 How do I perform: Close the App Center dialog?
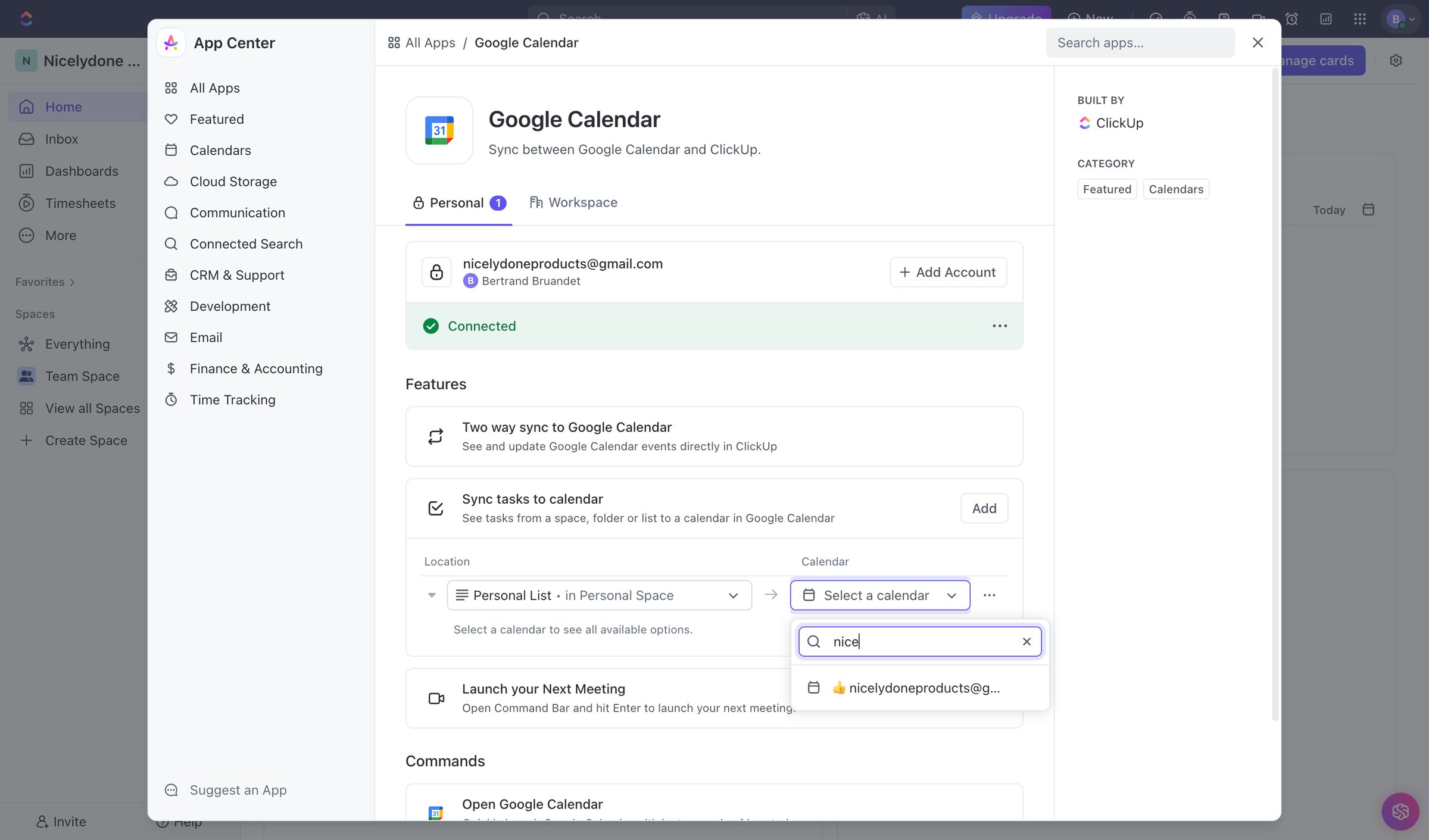tap(1258, 43)
